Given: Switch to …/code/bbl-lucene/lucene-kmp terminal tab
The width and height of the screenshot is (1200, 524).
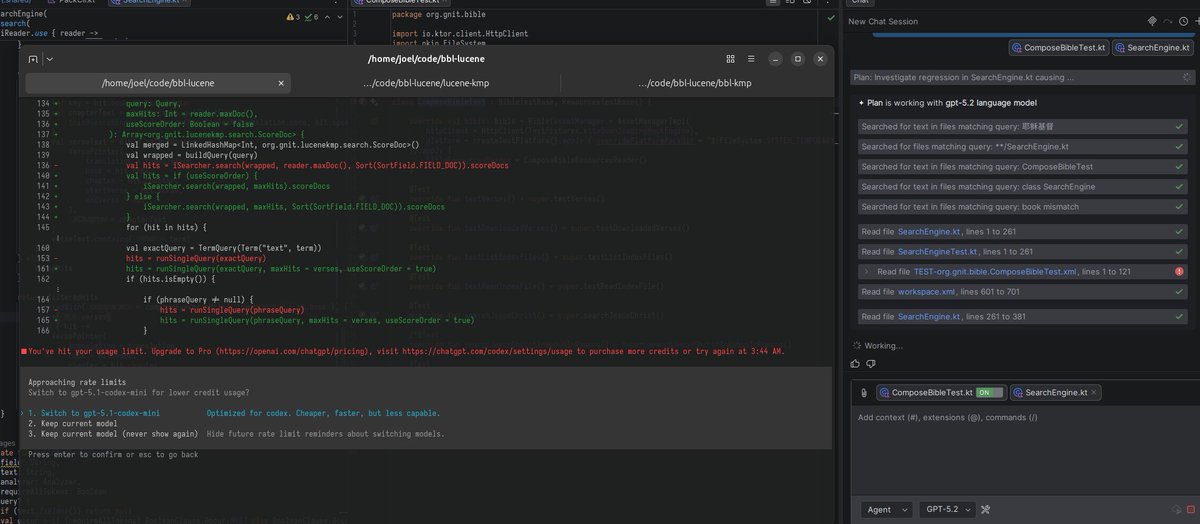Looking at the screenshot, I should click(x=428, y=83).
